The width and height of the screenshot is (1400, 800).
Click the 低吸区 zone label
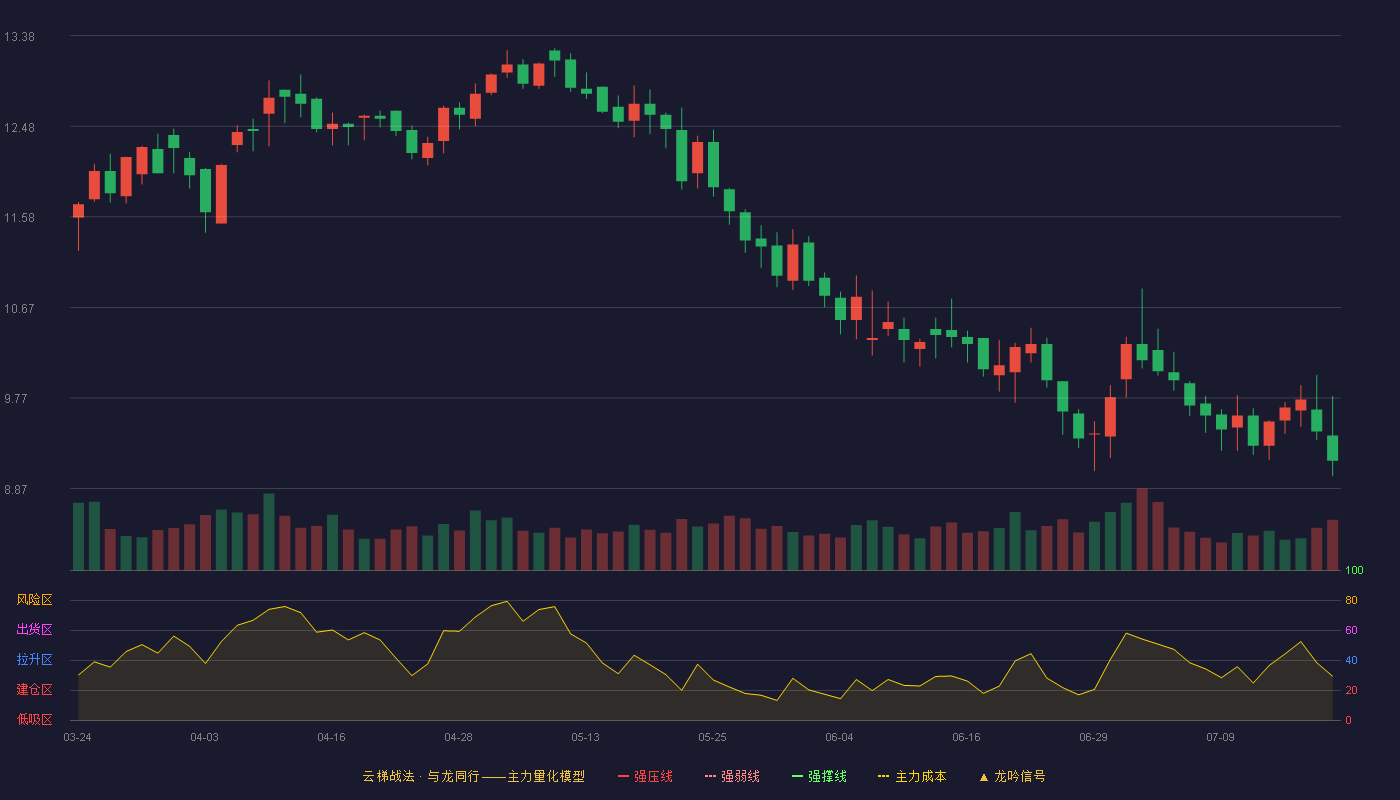pos(34,720)
